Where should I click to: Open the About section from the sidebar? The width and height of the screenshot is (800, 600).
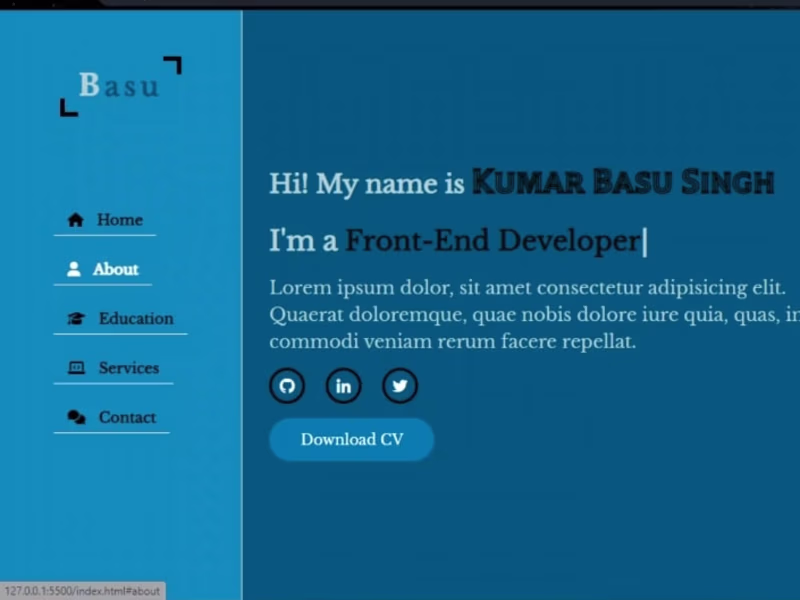116,268
